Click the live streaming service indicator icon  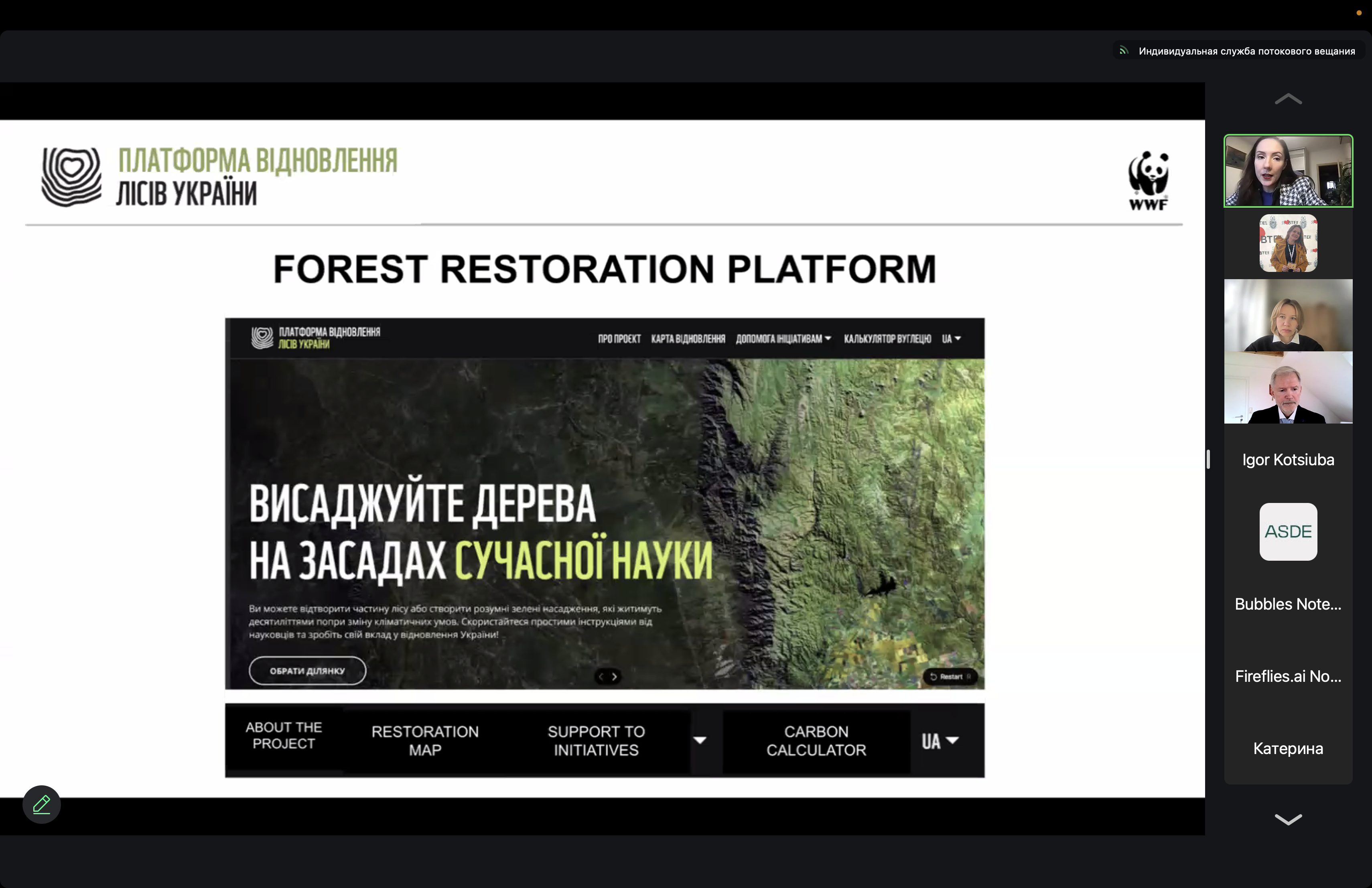click(1124, 51)
